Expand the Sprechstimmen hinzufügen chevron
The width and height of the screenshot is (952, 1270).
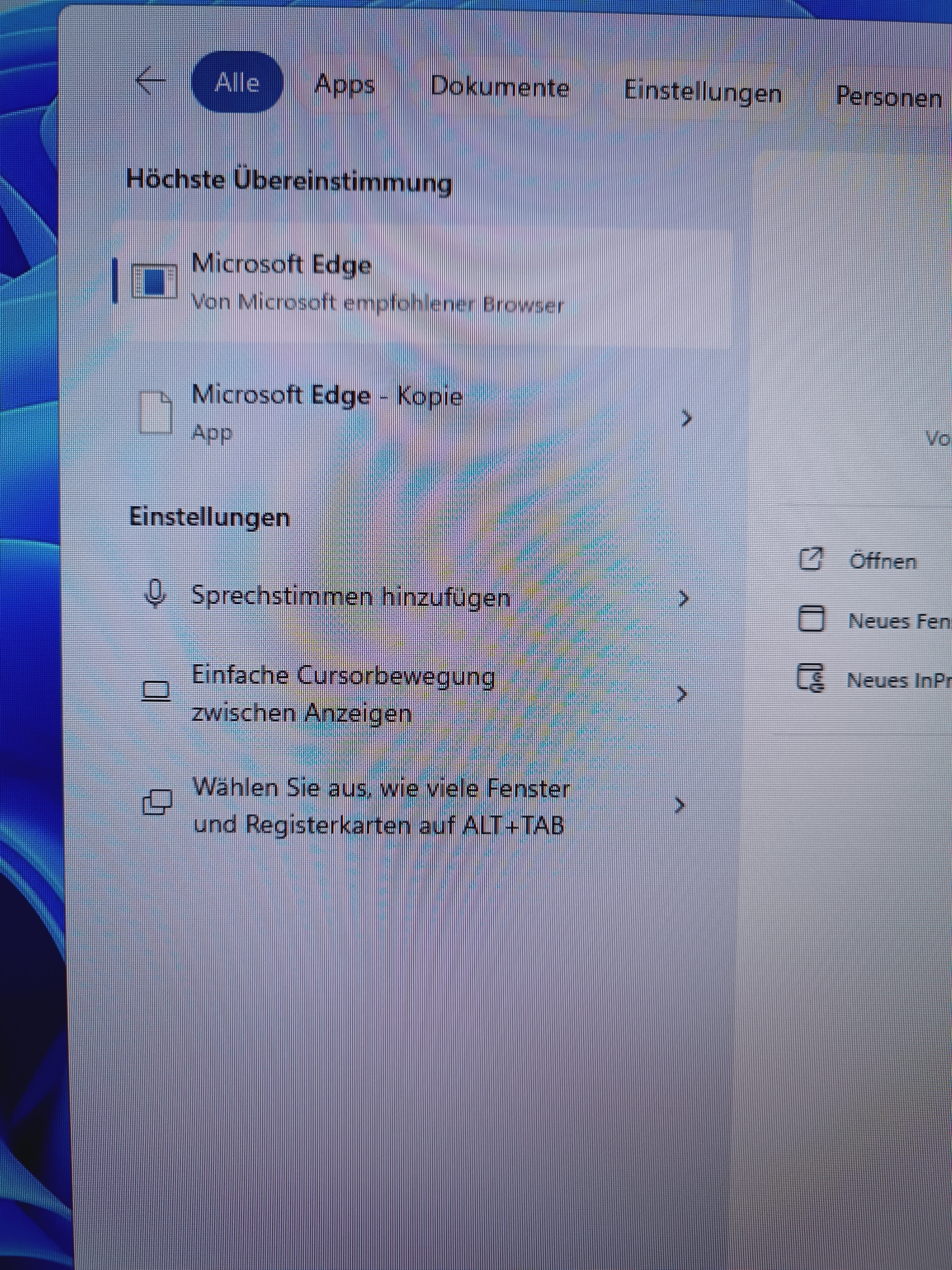point(683,598)
